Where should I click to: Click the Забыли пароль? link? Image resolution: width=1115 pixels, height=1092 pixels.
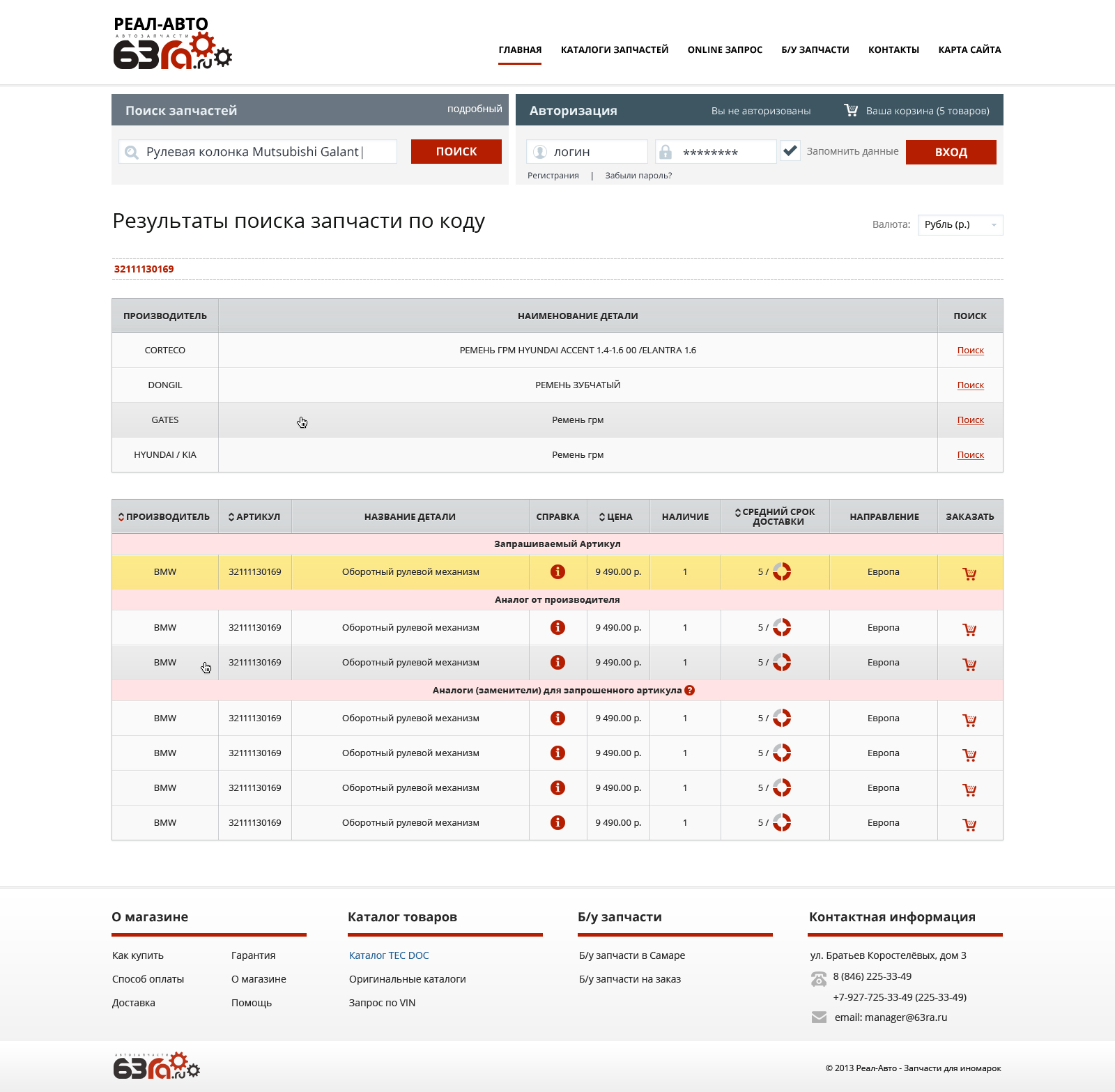point(638,176)
